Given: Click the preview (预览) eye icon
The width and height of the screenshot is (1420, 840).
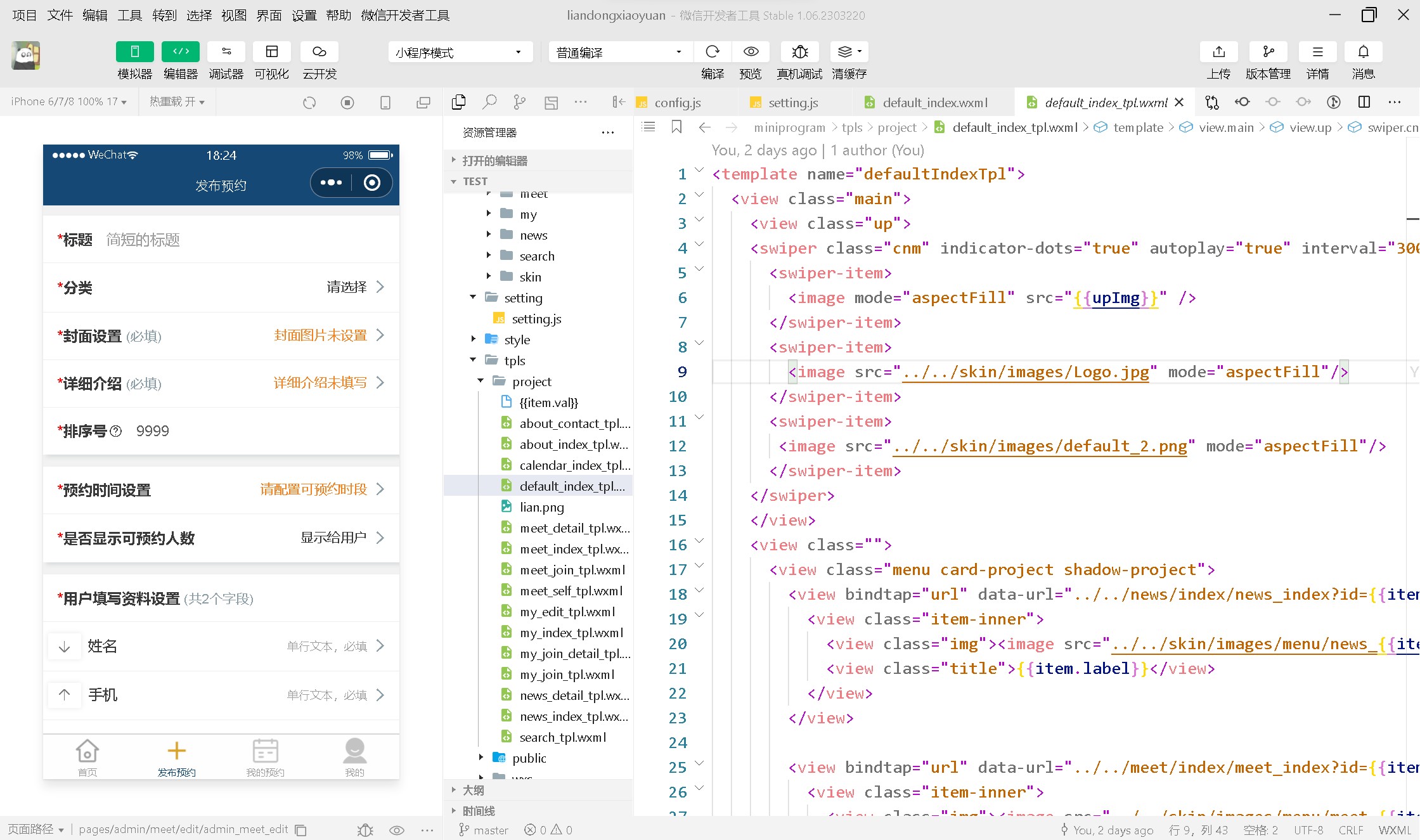Looking at the screenshot, I should tap(751, 52).
